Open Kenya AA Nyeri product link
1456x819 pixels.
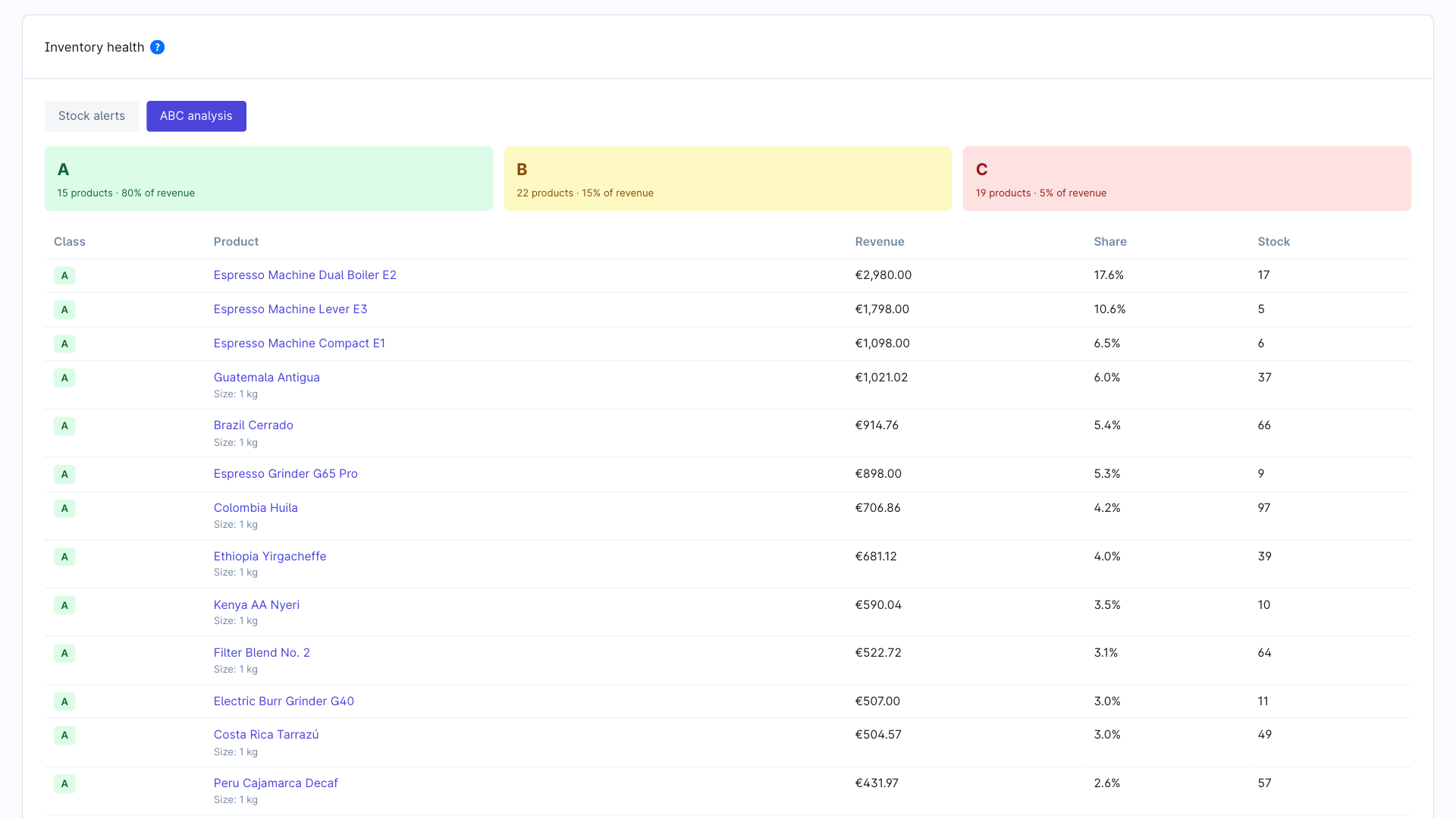pyautogui.click(x=256, y=605)
